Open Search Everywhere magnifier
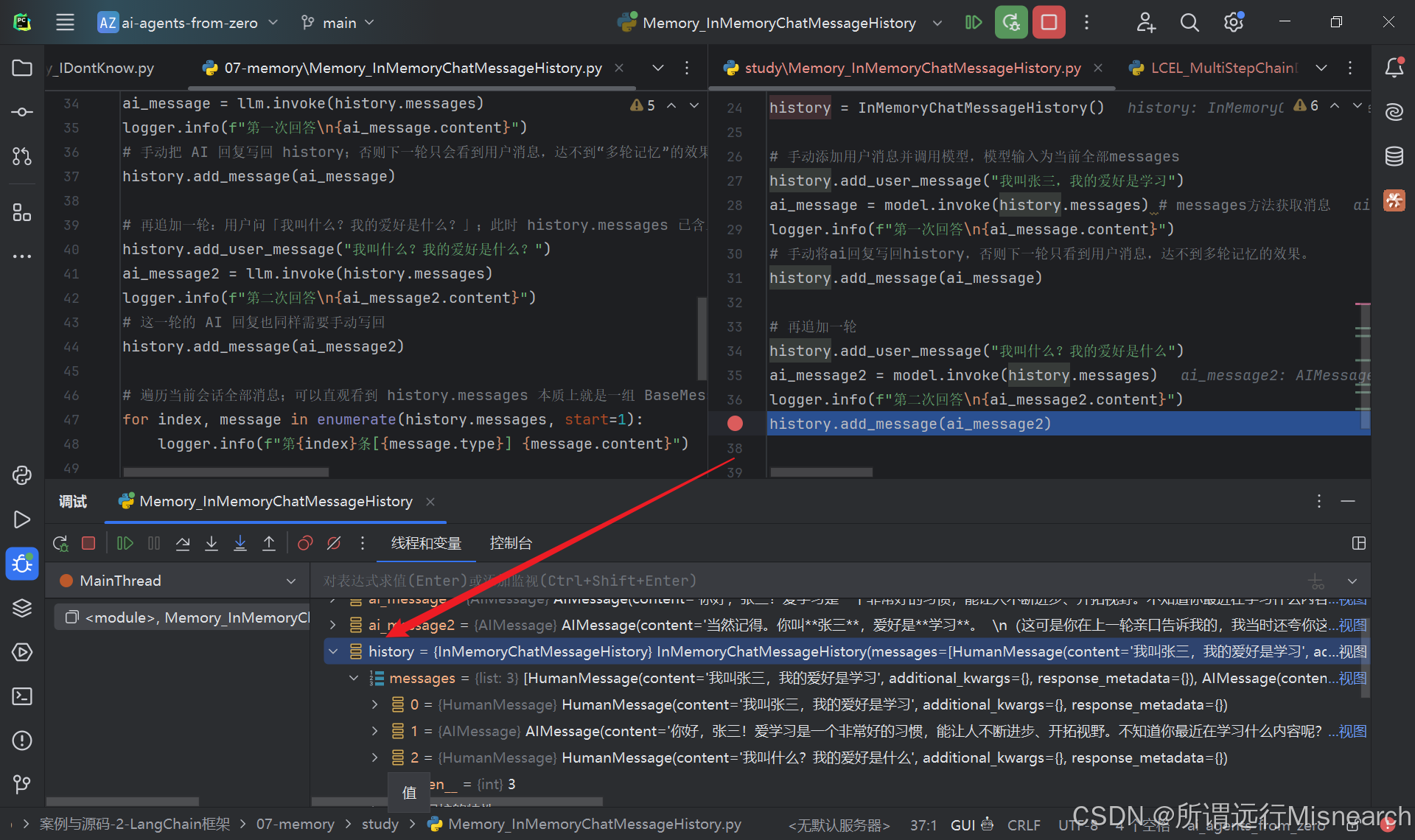1415x840 pixels. [1189, 22]
